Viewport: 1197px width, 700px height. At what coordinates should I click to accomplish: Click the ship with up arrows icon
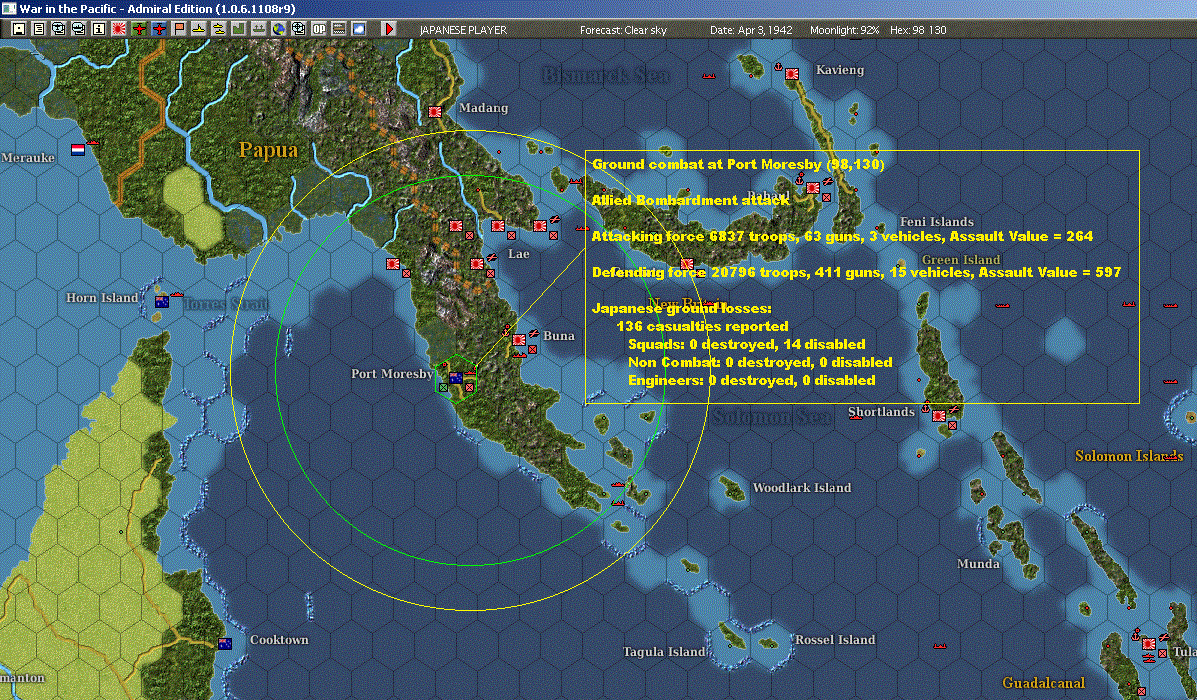click(259, 29)
